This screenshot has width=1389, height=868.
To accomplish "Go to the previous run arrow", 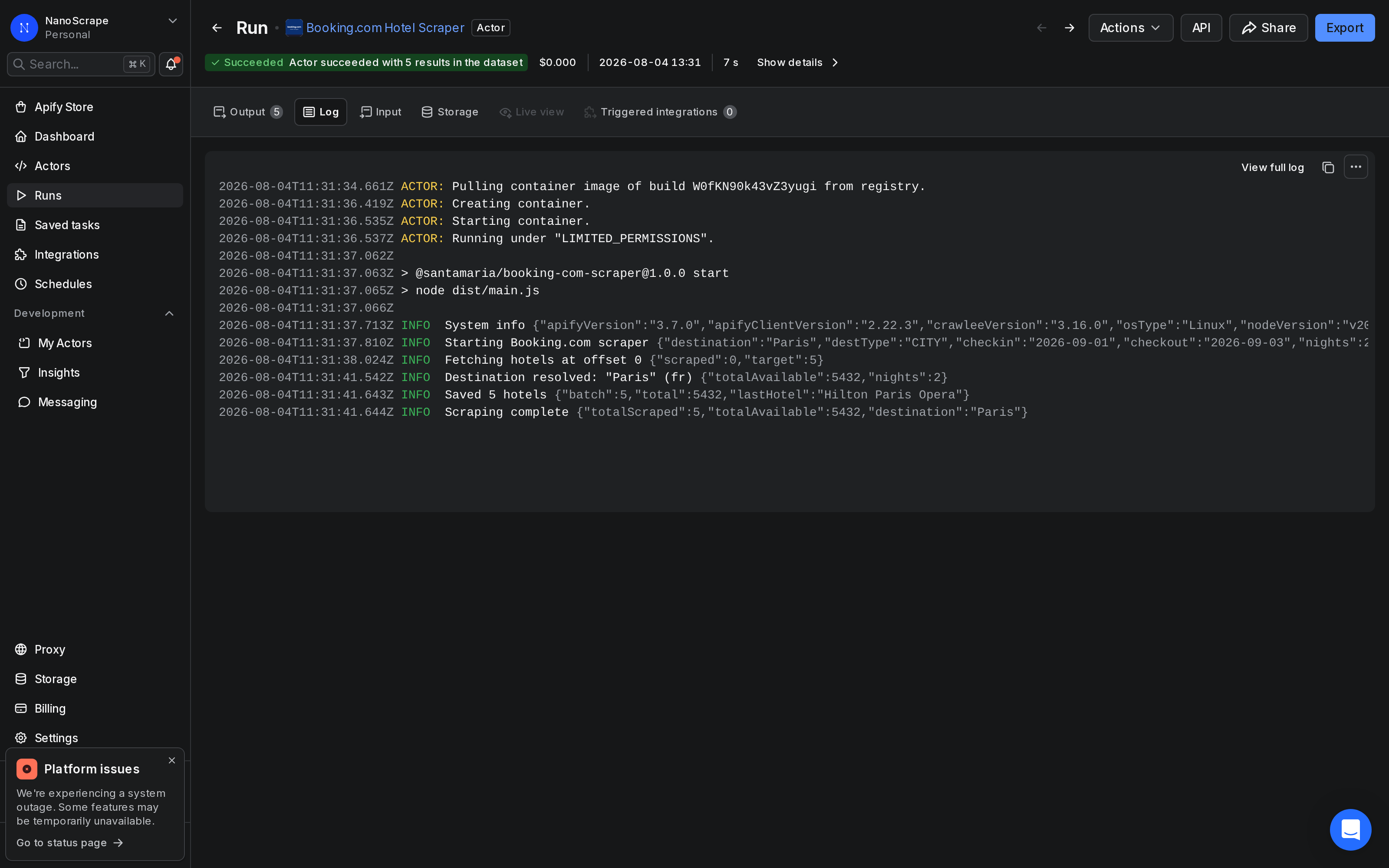I will (x=1041, y=27).
